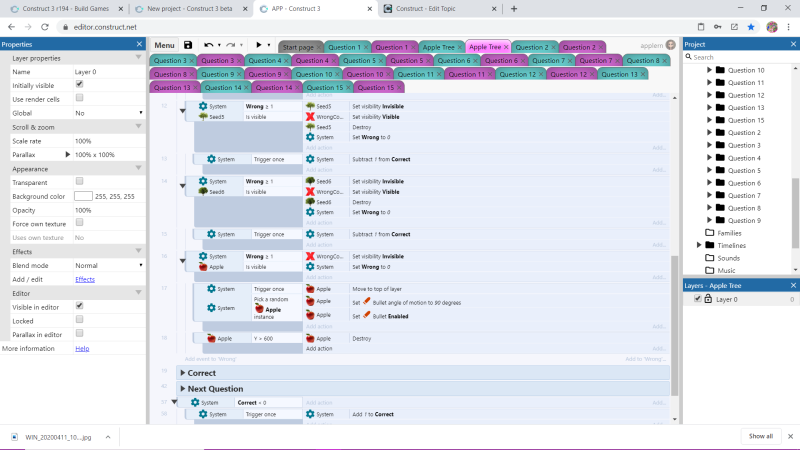
Task: Open the preview options dropdown arrow
Action: tap(269, 45)
